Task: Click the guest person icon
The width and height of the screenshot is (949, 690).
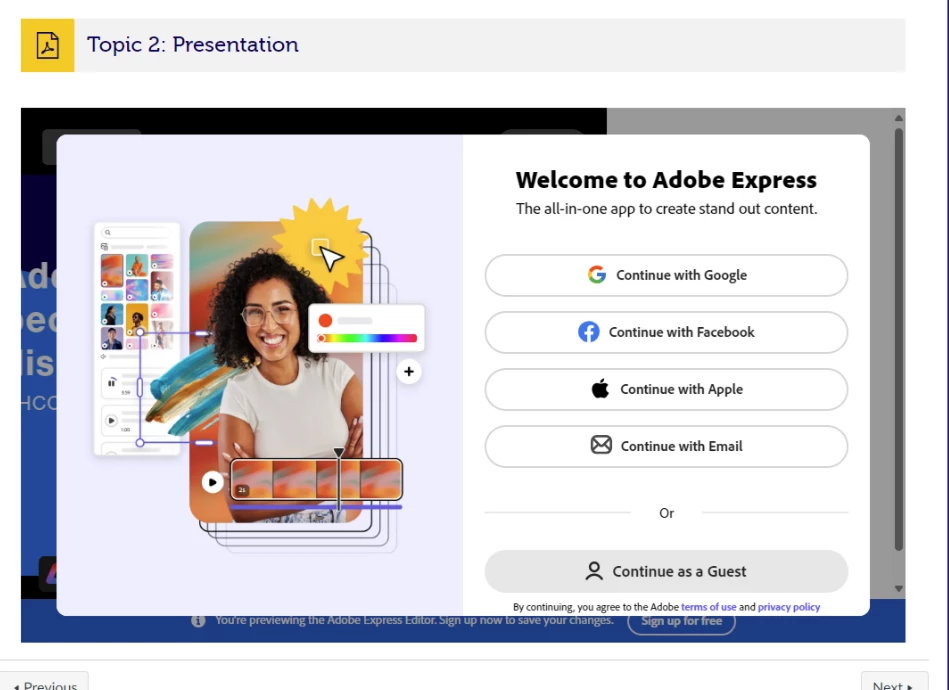Action: pyautogui.click(x=594, y=571)
